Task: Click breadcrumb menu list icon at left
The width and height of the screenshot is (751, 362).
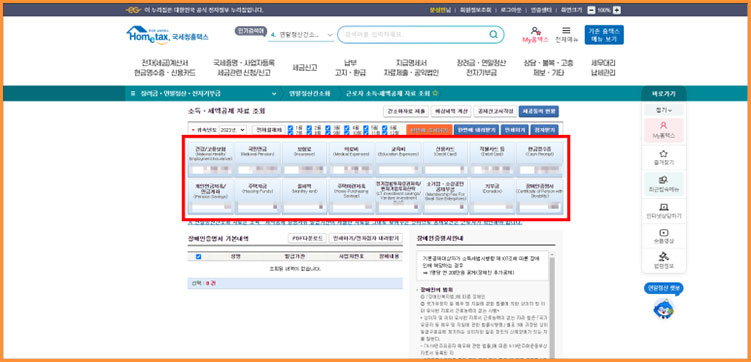Action: pos(133,93)
